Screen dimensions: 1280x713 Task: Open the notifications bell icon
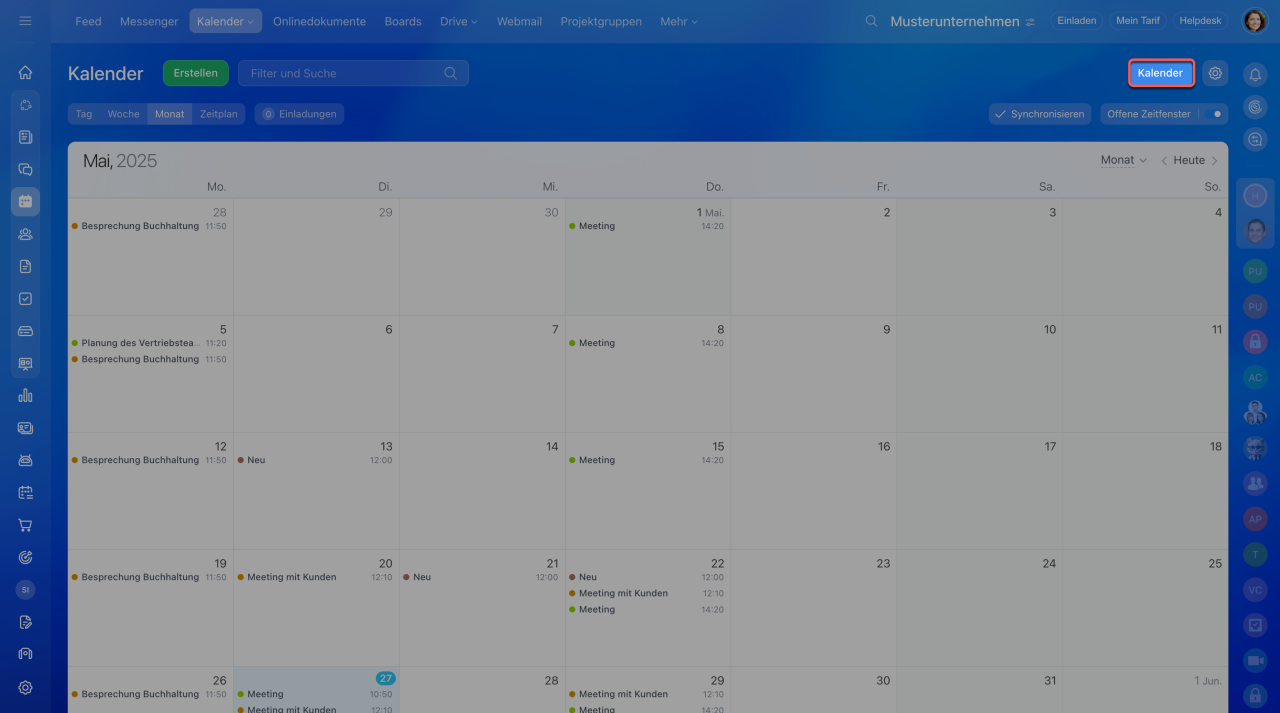pyautogui.click(x=1255, y=74)
